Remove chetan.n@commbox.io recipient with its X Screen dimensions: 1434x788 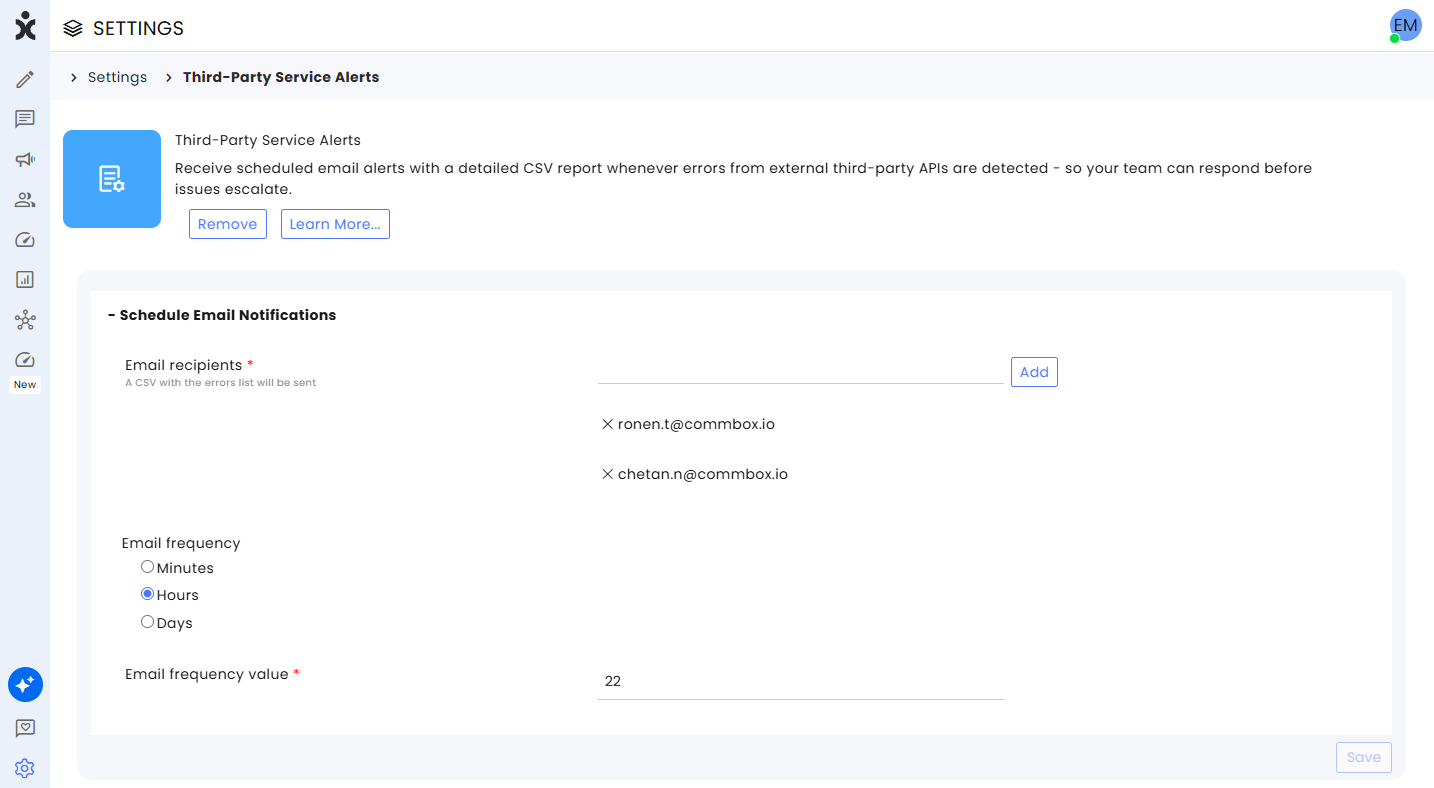(x=607, y=474)
